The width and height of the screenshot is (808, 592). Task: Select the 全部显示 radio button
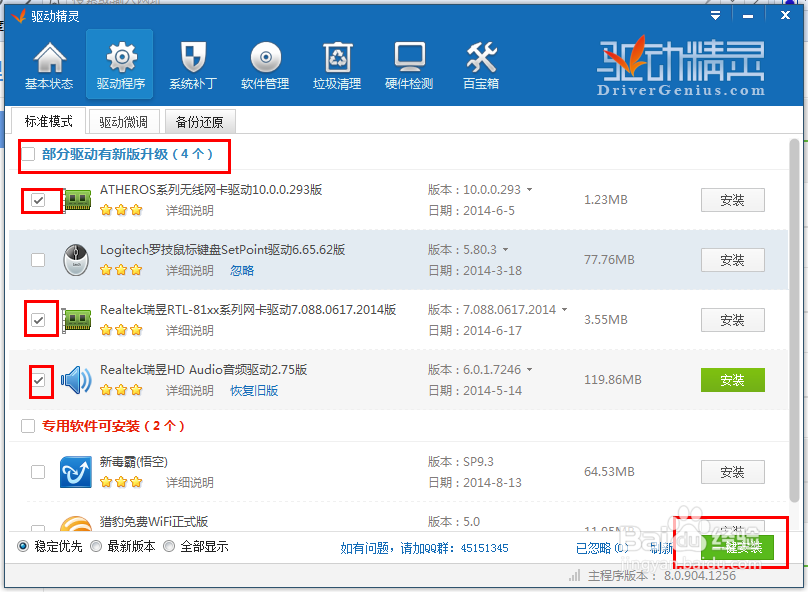pyautogui.click(x=169, y=546)
